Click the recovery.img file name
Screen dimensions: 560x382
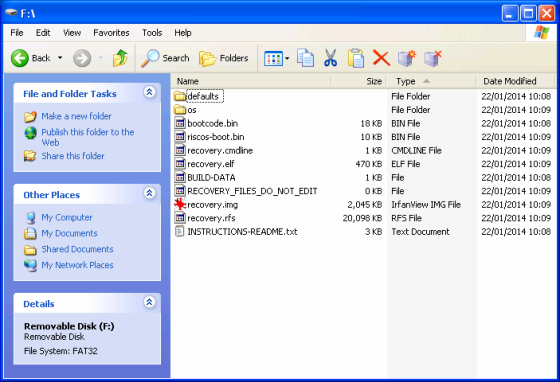pos(212,205)
